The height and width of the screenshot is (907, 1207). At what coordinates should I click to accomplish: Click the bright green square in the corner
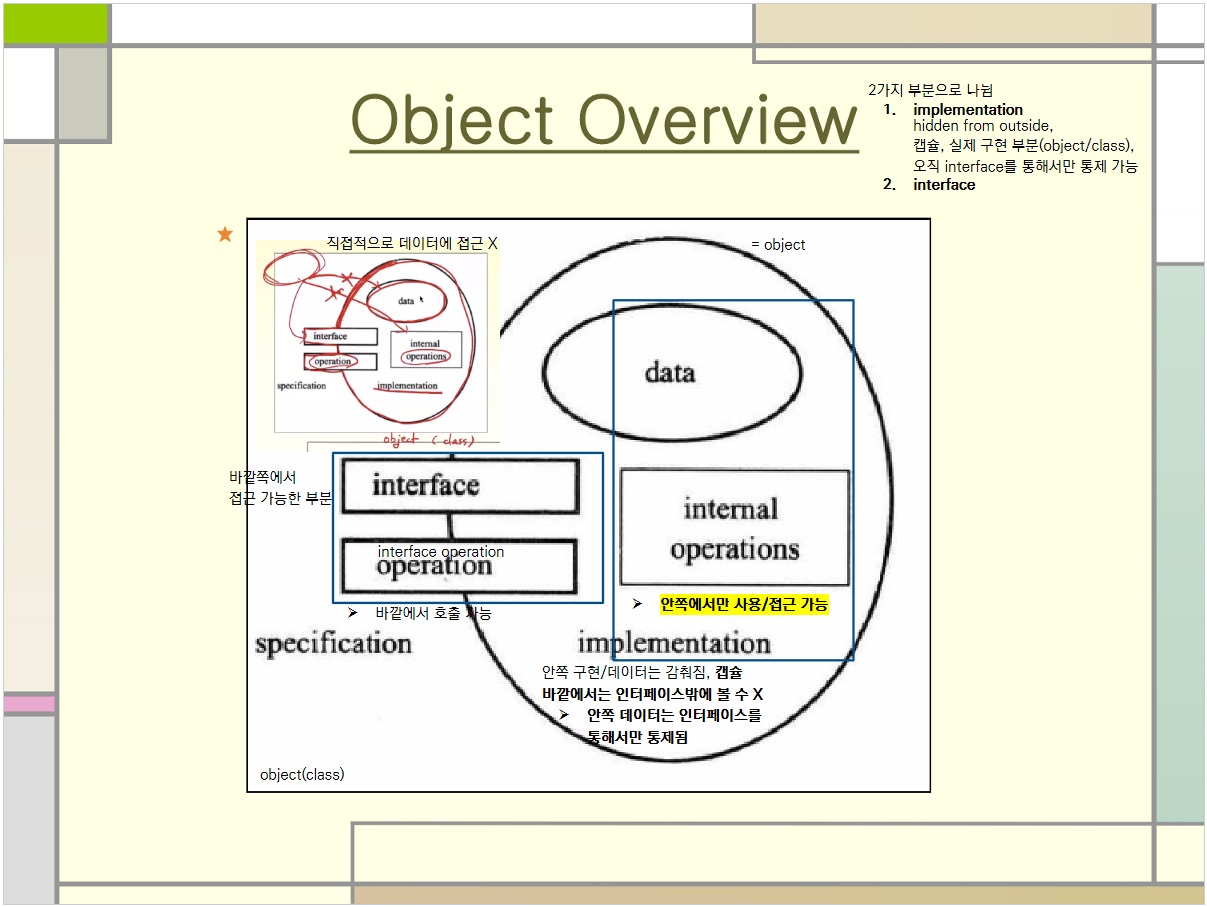coord(55,24)
